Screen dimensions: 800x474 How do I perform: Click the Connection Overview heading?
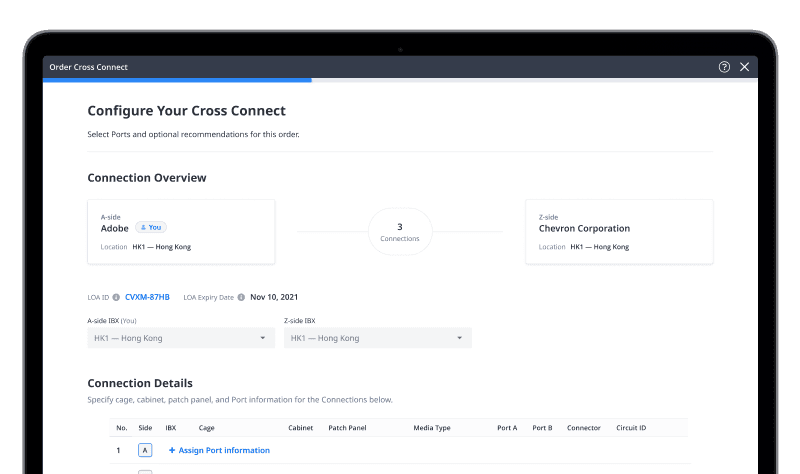pos(147,178)
